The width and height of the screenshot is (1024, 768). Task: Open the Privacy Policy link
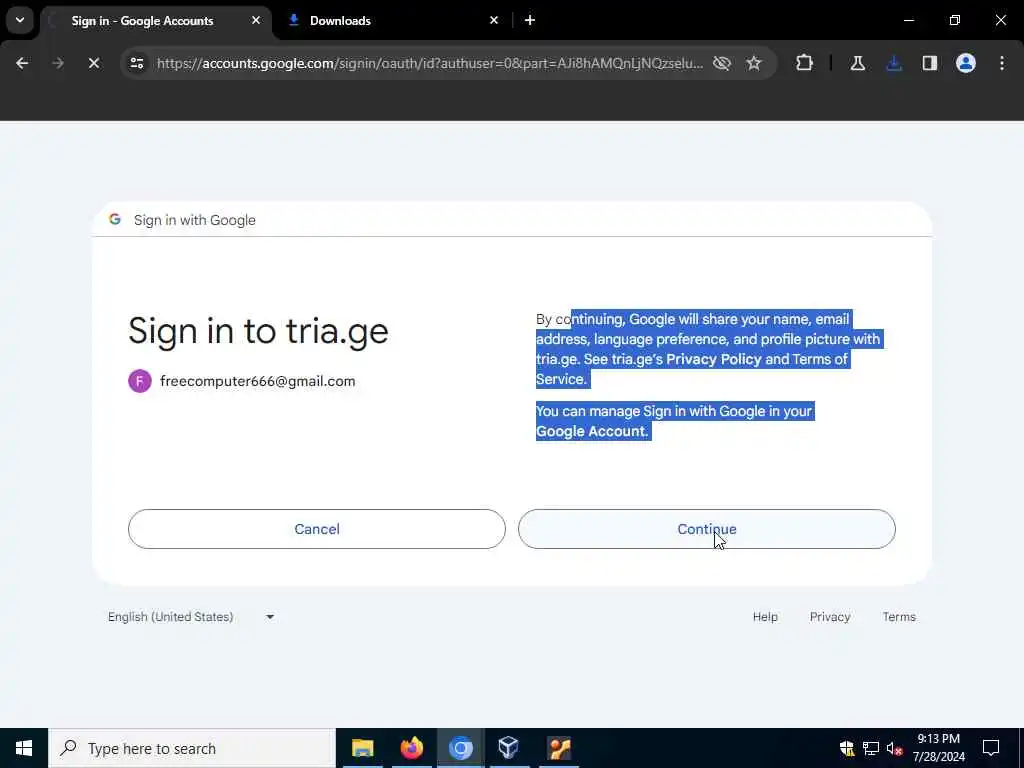pos(714,359)
